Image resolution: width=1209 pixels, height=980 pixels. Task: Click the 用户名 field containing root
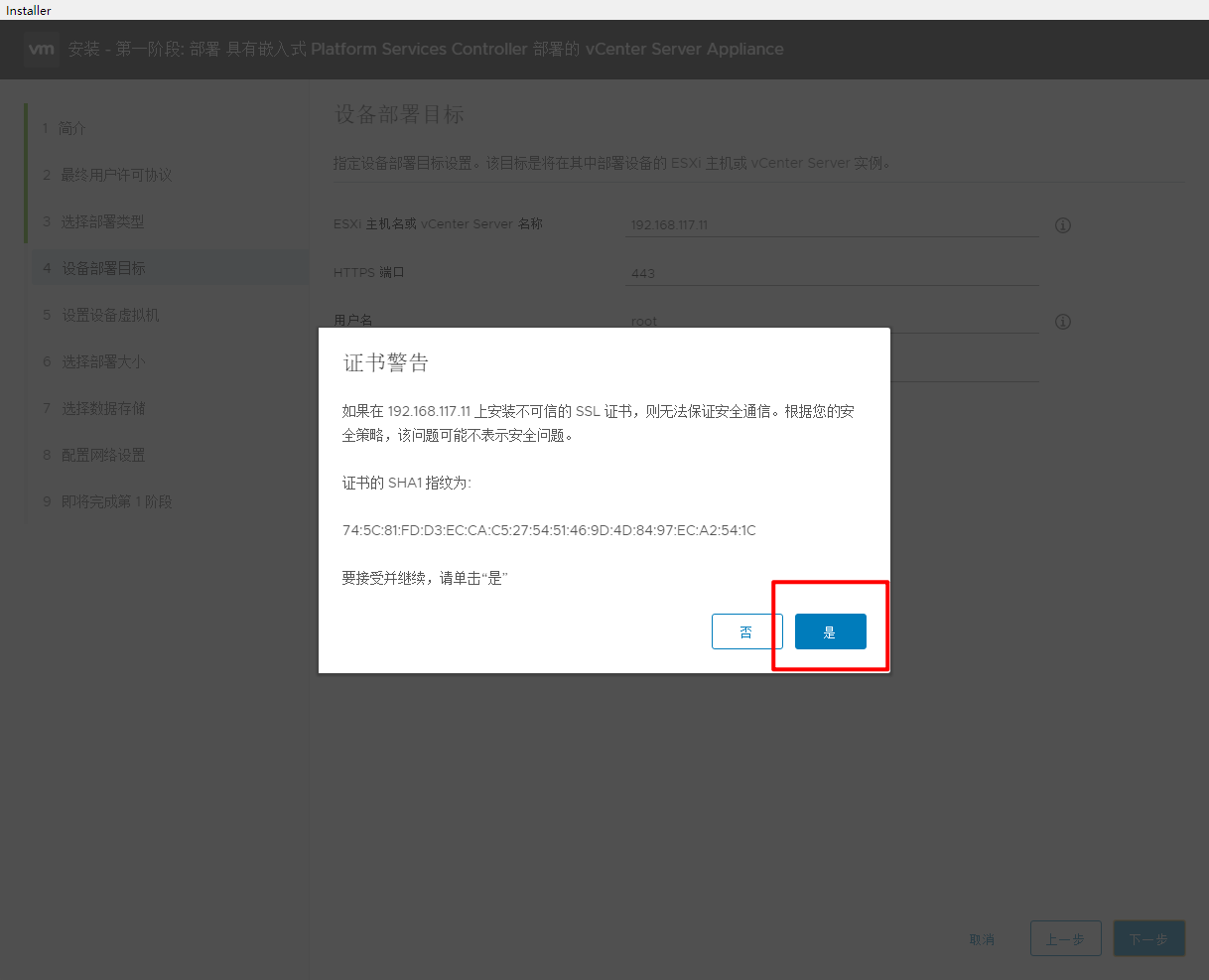[x=832, y=320]
